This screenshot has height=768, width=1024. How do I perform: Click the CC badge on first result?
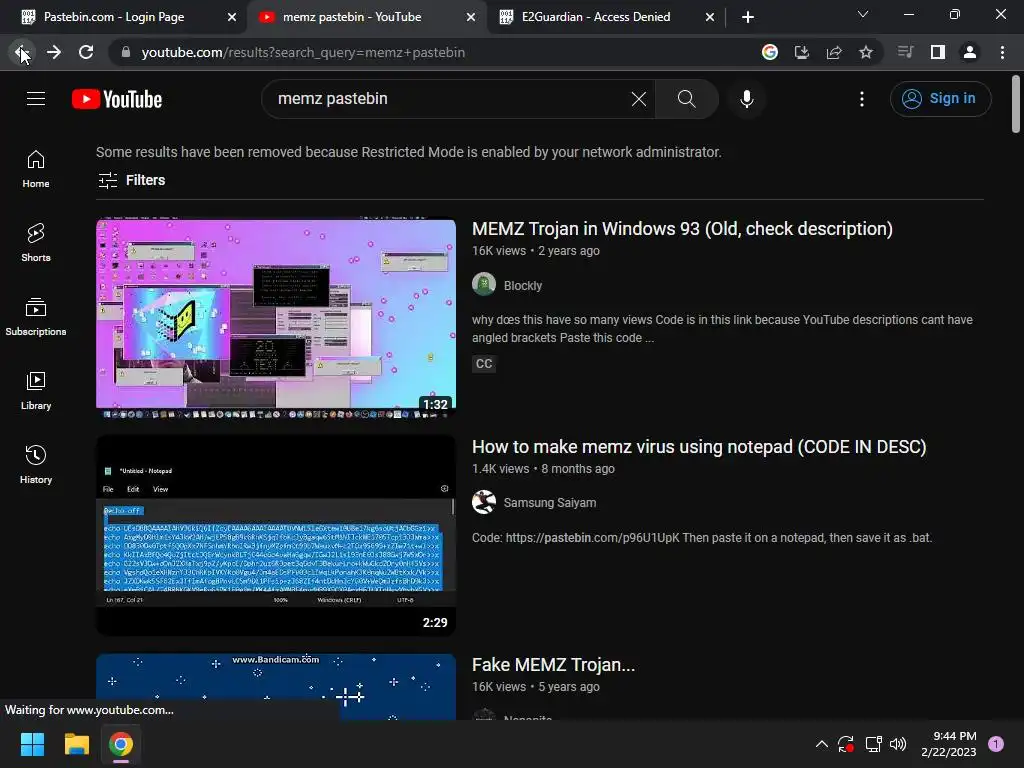point(484,364)
